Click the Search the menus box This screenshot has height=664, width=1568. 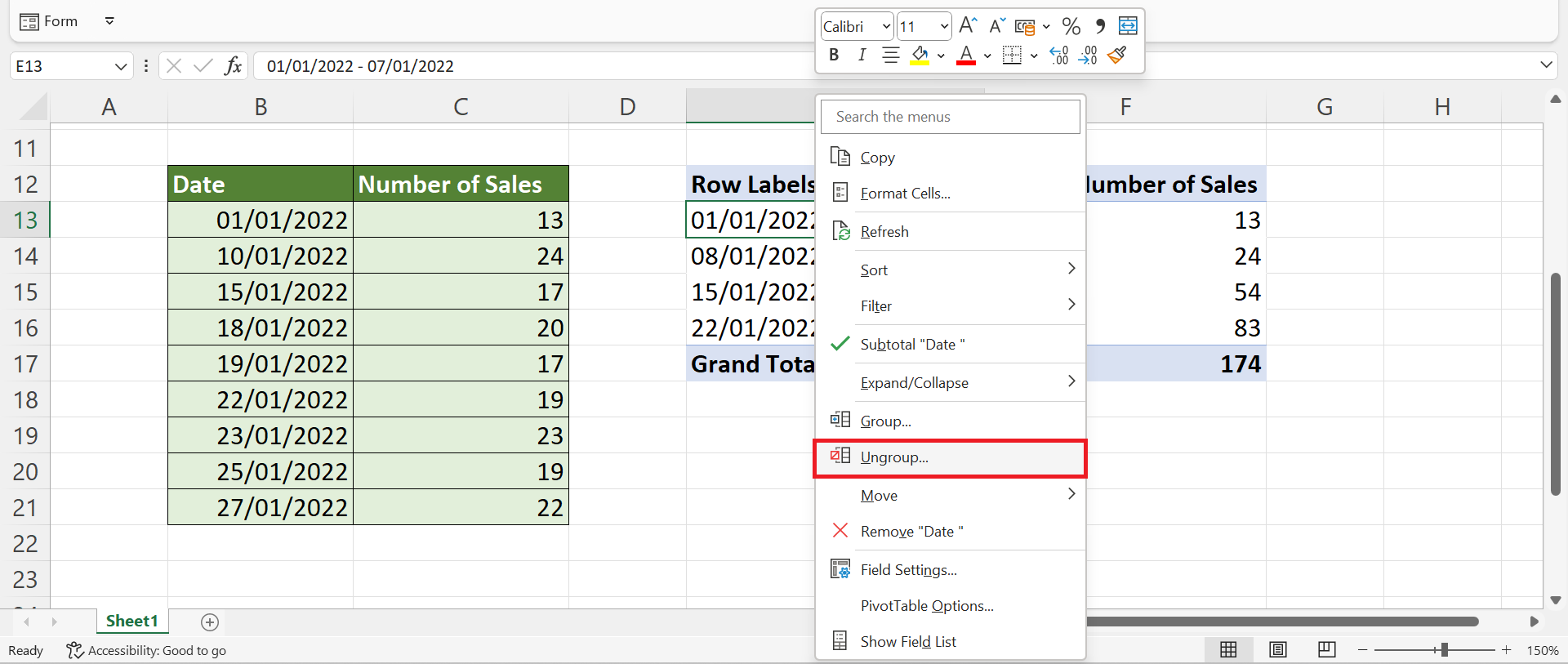pyautogui.click(x=950, y=117)
